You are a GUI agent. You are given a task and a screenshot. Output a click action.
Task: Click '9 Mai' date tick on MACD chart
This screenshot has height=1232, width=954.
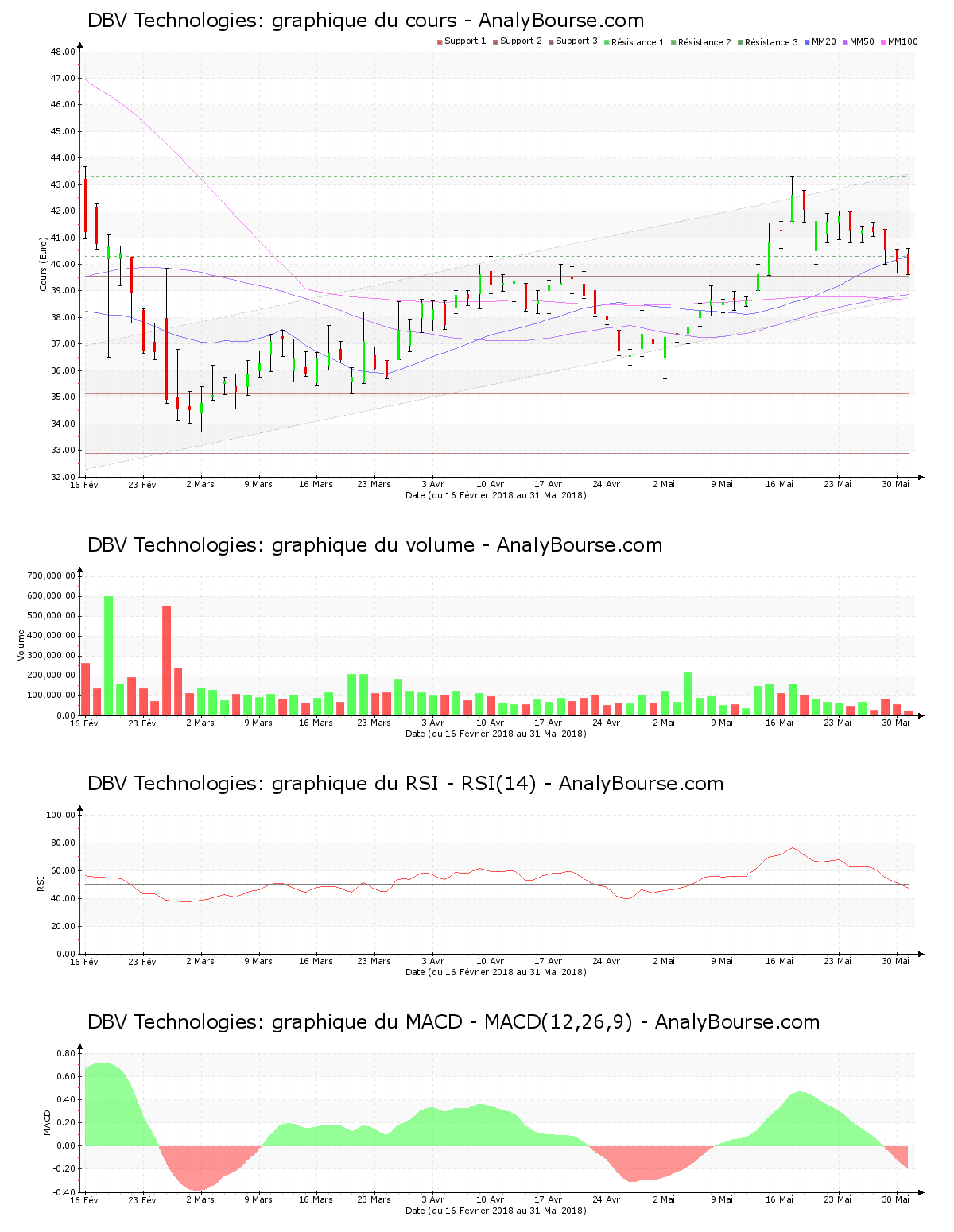pos(722,1199)
